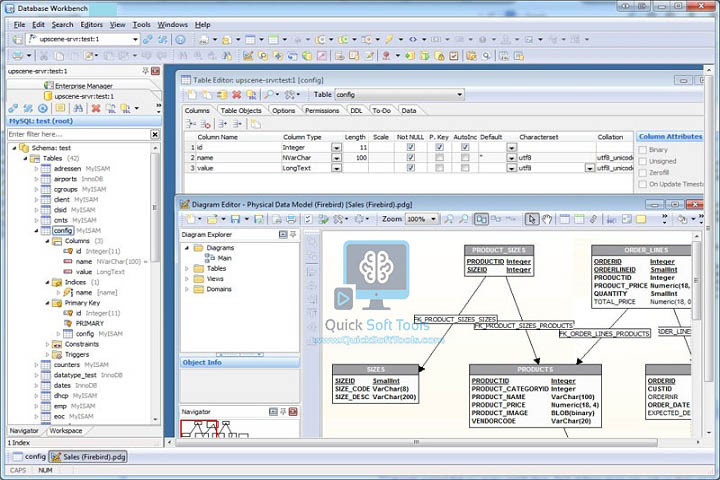Open the Zoom 100% dropdown
This screenshot has width=720, height=480.
click(x=433, y=219)
